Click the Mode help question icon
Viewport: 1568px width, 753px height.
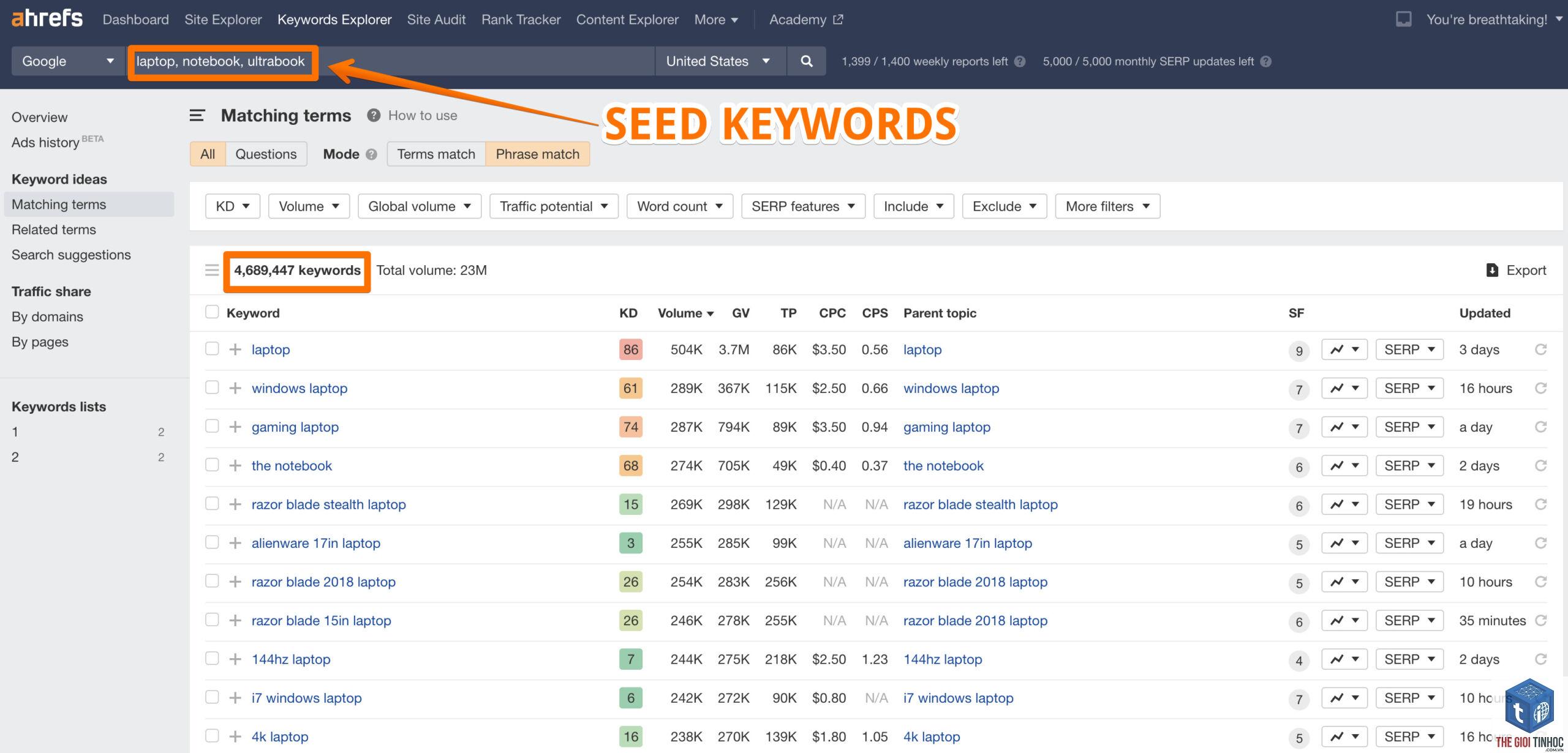point(371,154)
